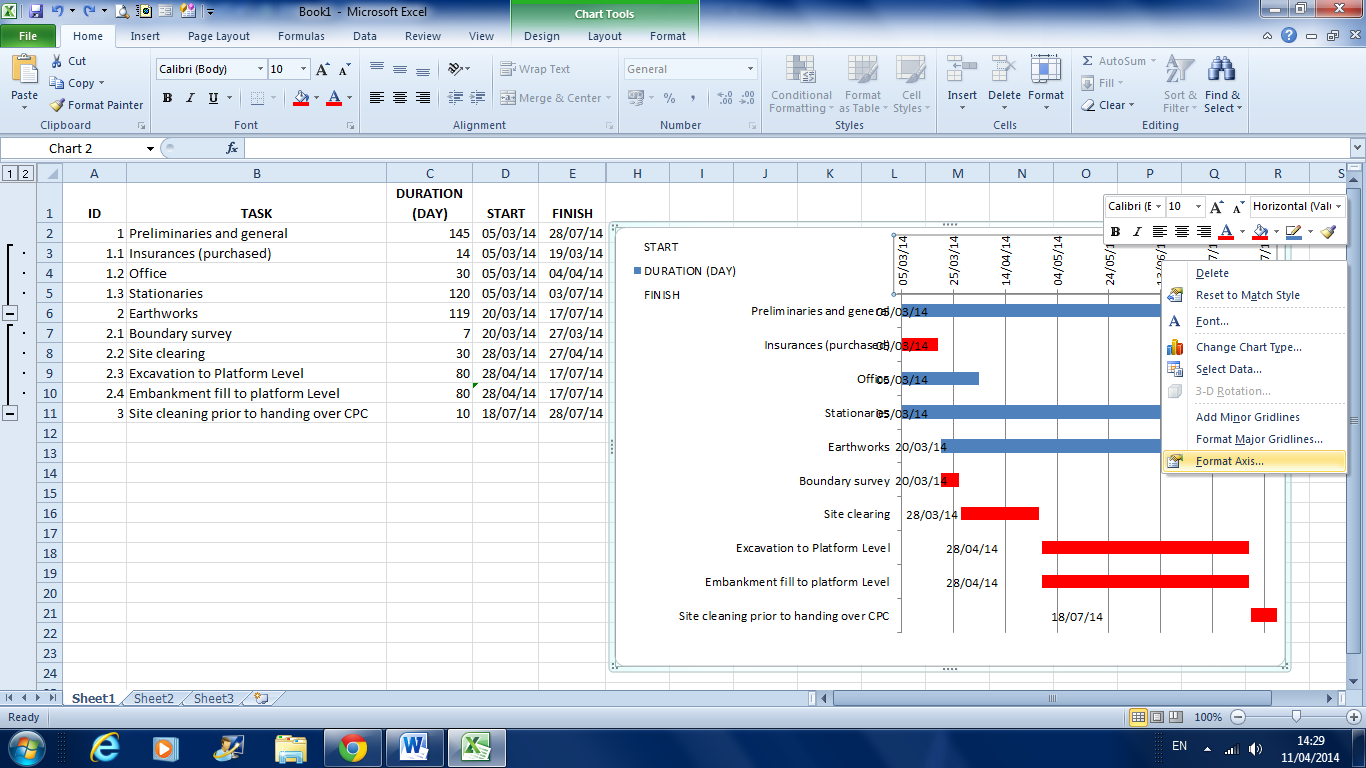Click Insert Function fx icon

pyautogui.click(x=232, y=148)
